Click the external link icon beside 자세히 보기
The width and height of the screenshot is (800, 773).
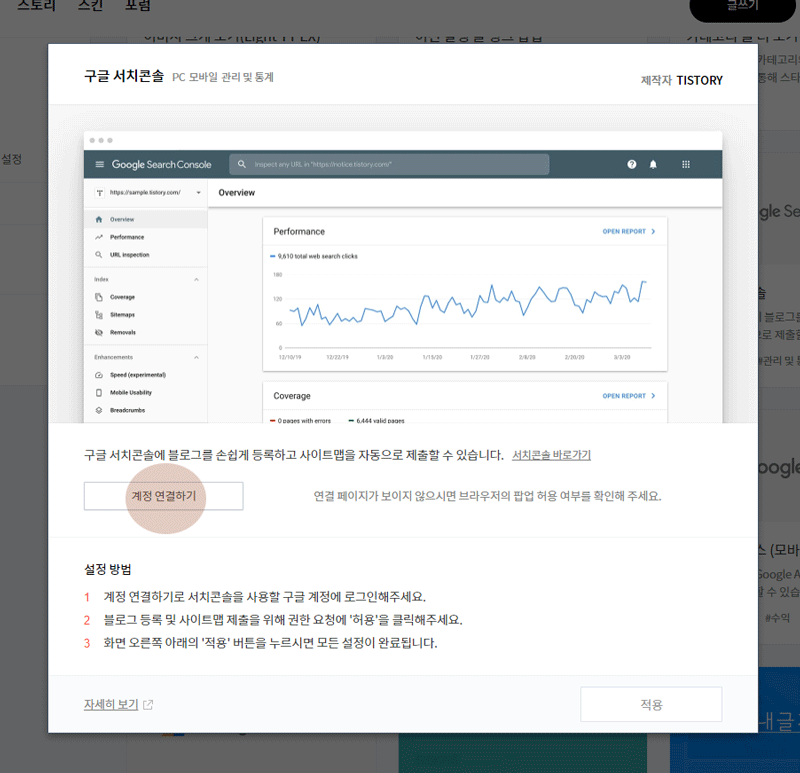148,705
